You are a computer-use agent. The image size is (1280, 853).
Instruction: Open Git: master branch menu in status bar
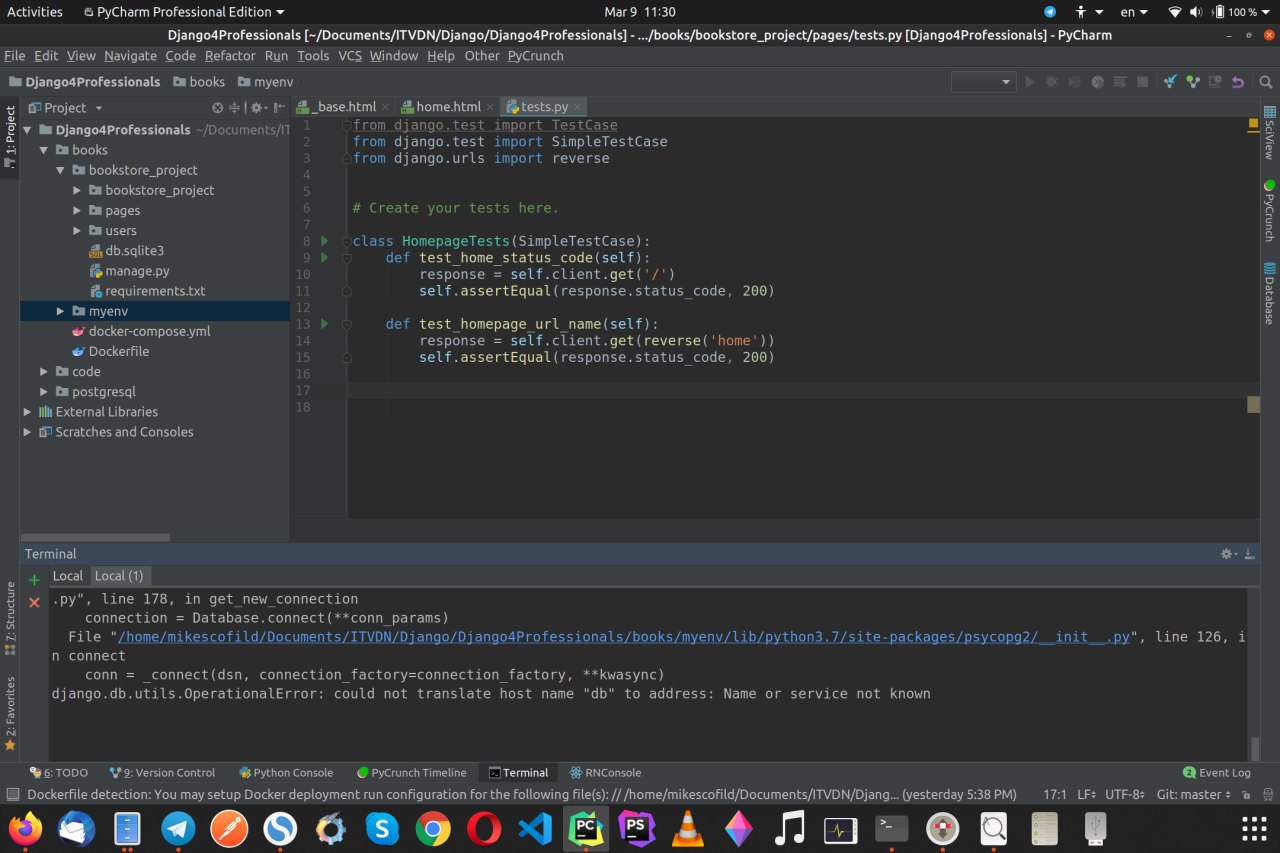point(1193,795)
